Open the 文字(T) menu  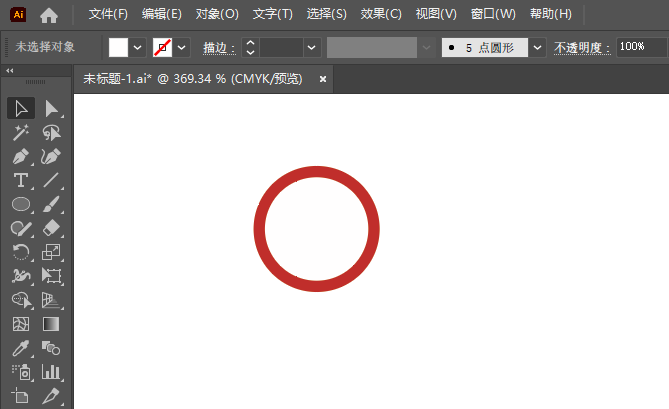click(273, 15)
